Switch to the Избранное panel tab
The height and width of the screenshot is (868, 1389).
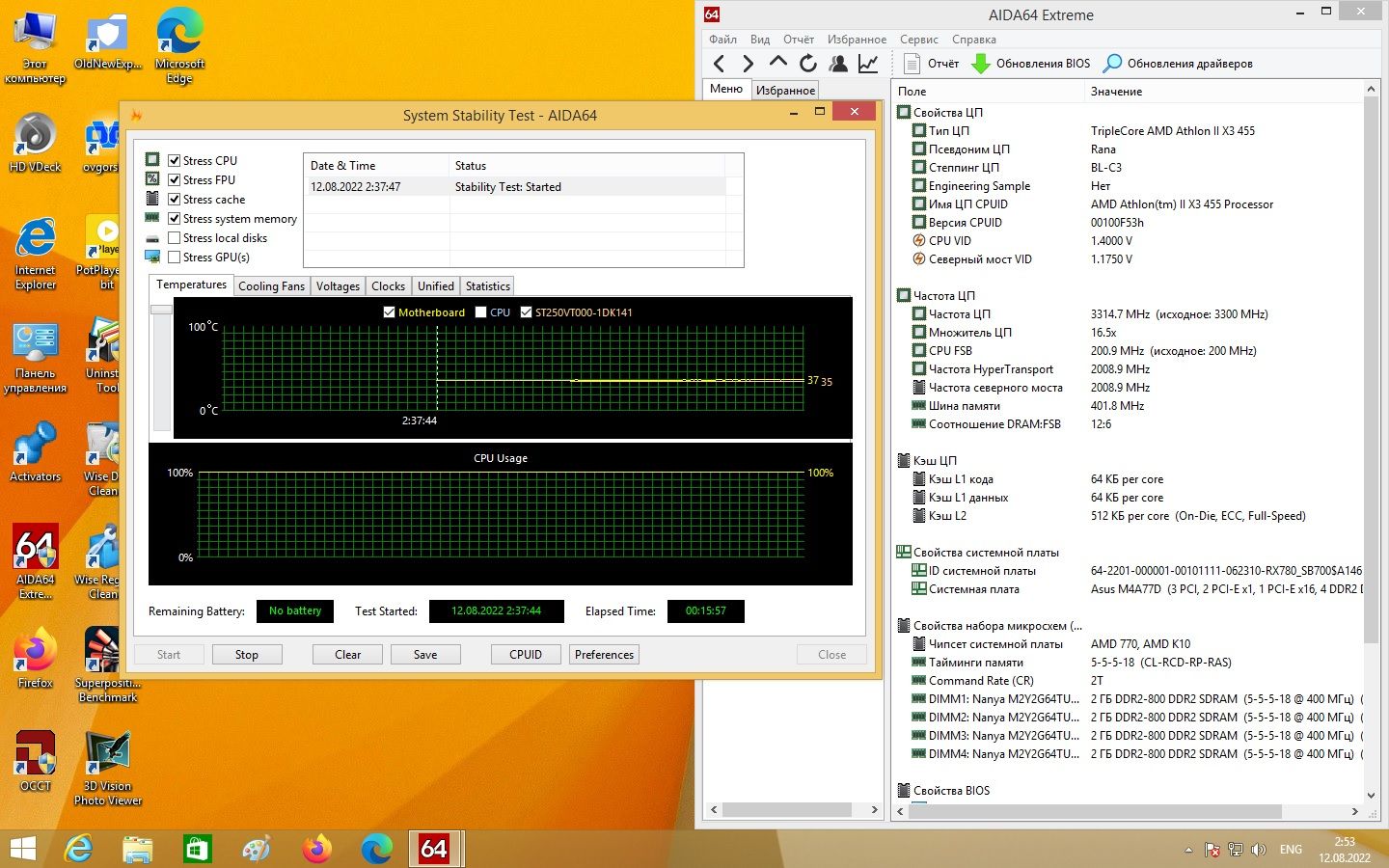pos(785,91)
